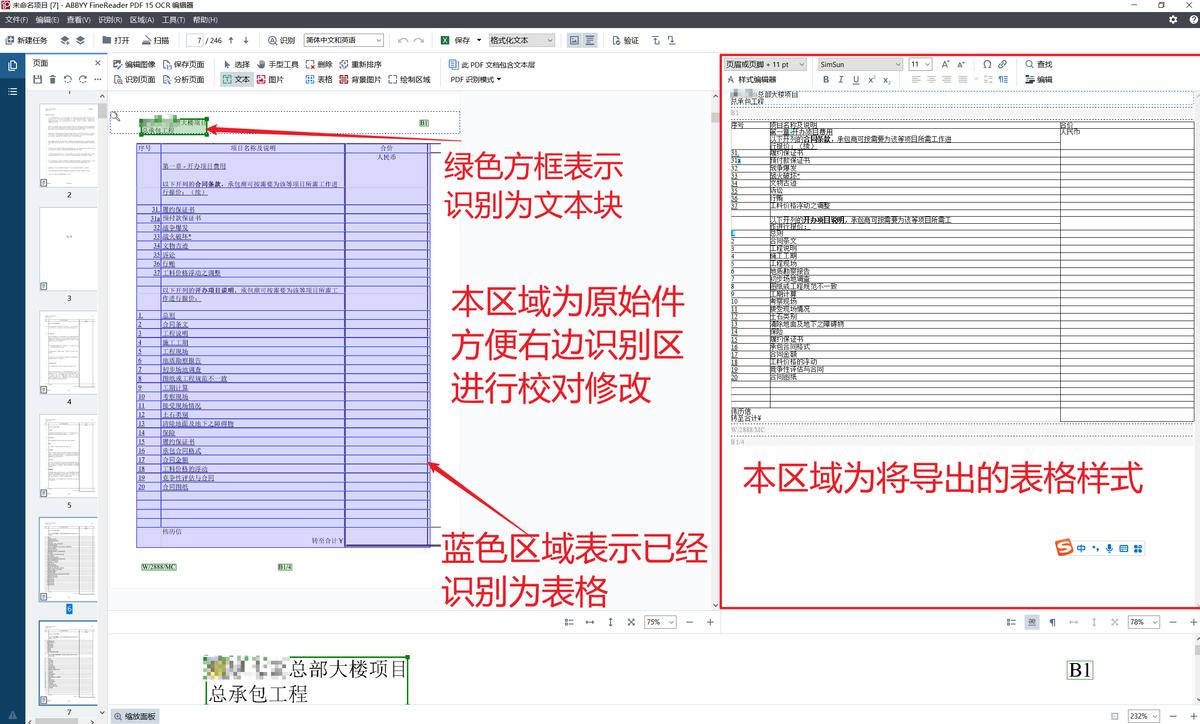Click the 编辑图像 (edit image) icon
Viewport: 1200px width, 724px height.
[135, 63]
